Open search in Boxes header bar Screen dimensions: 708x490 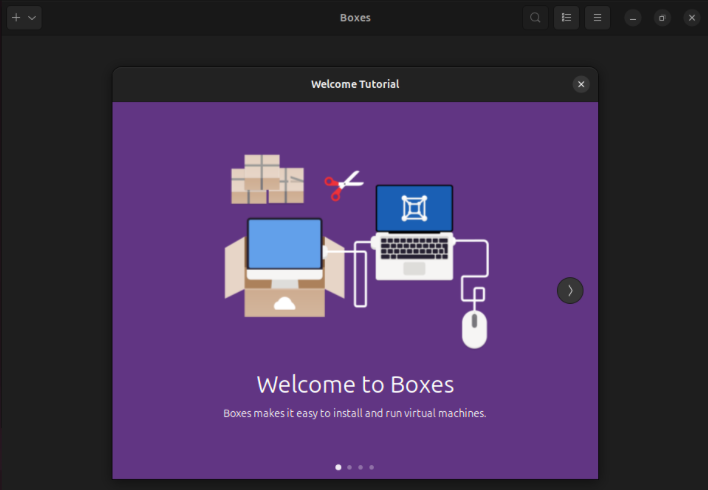[535, 18]
